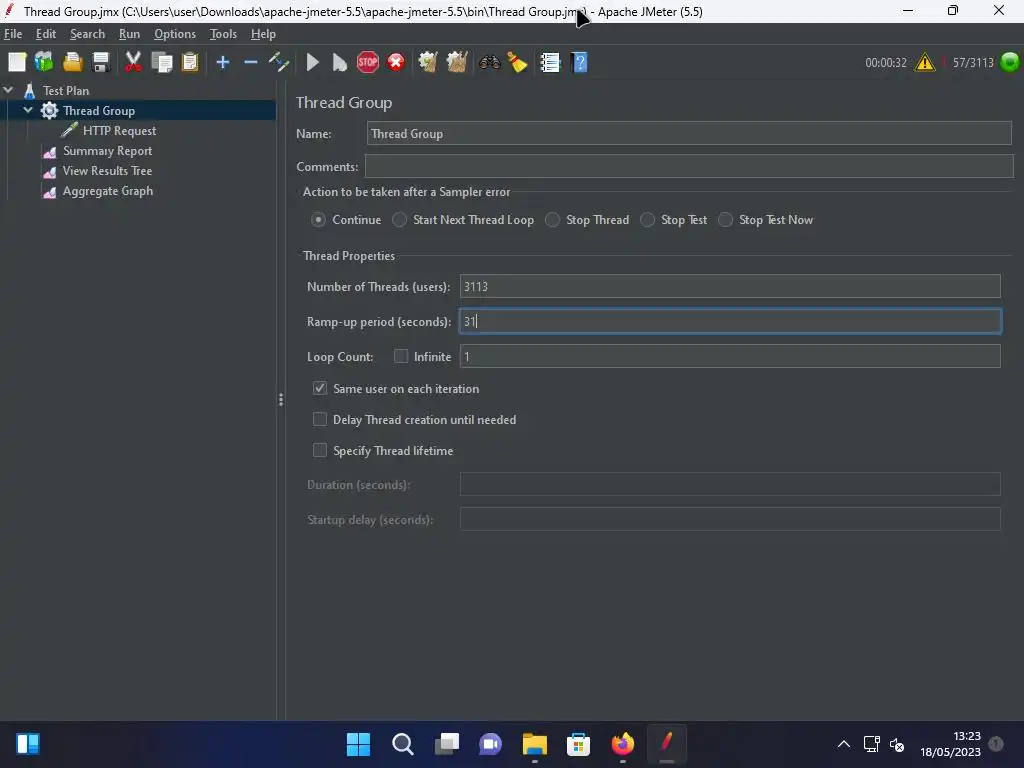Viewport: 1024px width, 768px height.
Task: Clear results with single broom icon
Action: pyautogui.click(x=428, y=62)
